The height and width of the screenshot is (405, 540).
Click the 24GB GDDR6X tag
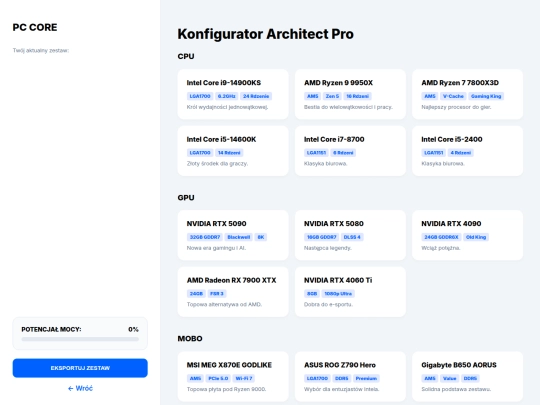[441, 237]
